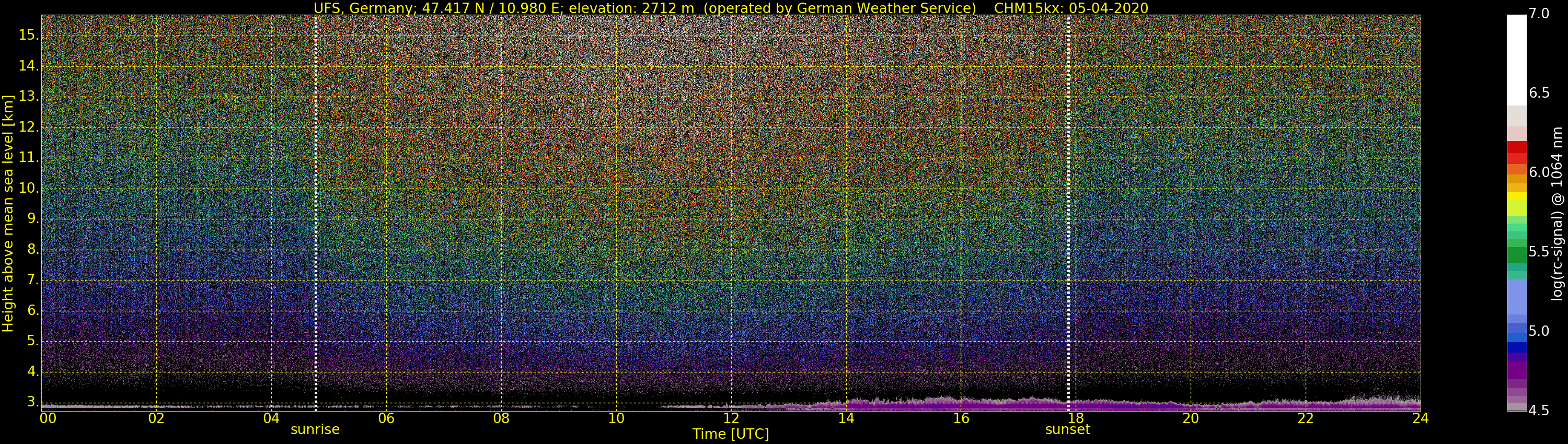
Task: Click the time tick label '04'
Action: 271,418
